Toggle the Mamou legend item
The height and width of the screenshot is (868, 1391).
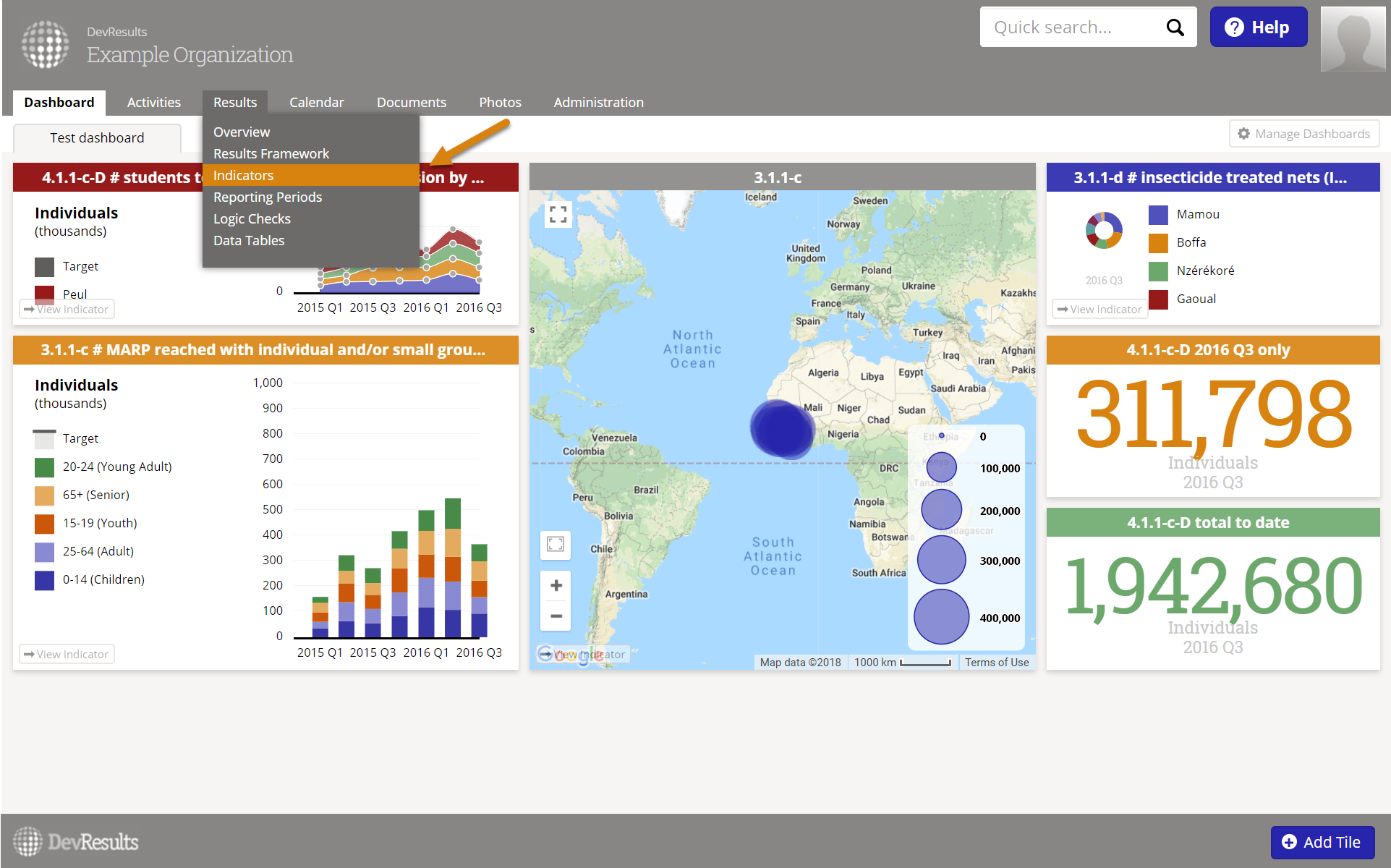click(x=1197, y=214)
